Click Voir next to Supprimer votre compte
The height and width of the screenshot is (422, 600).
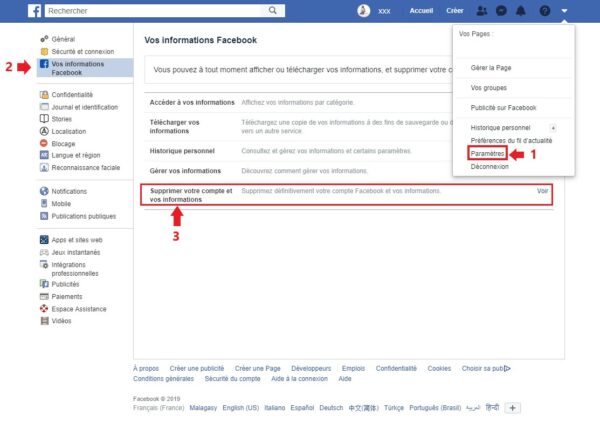click(542, 190)
